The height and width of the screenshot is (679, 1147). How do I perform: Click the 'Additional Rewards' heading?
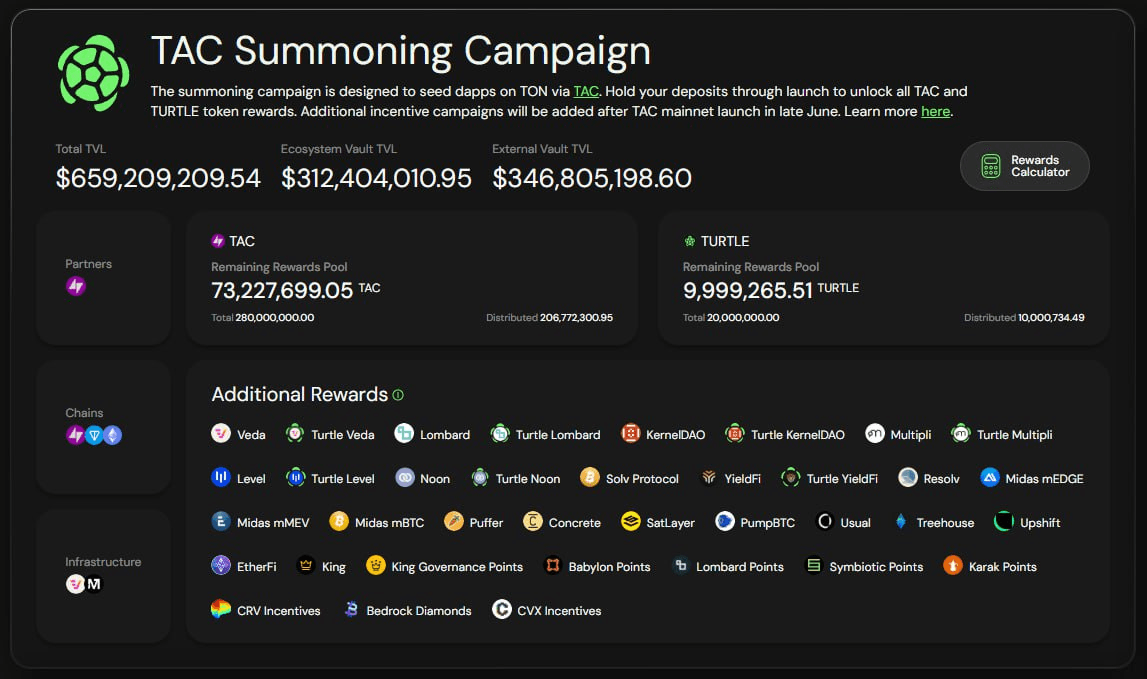[299, 394]
